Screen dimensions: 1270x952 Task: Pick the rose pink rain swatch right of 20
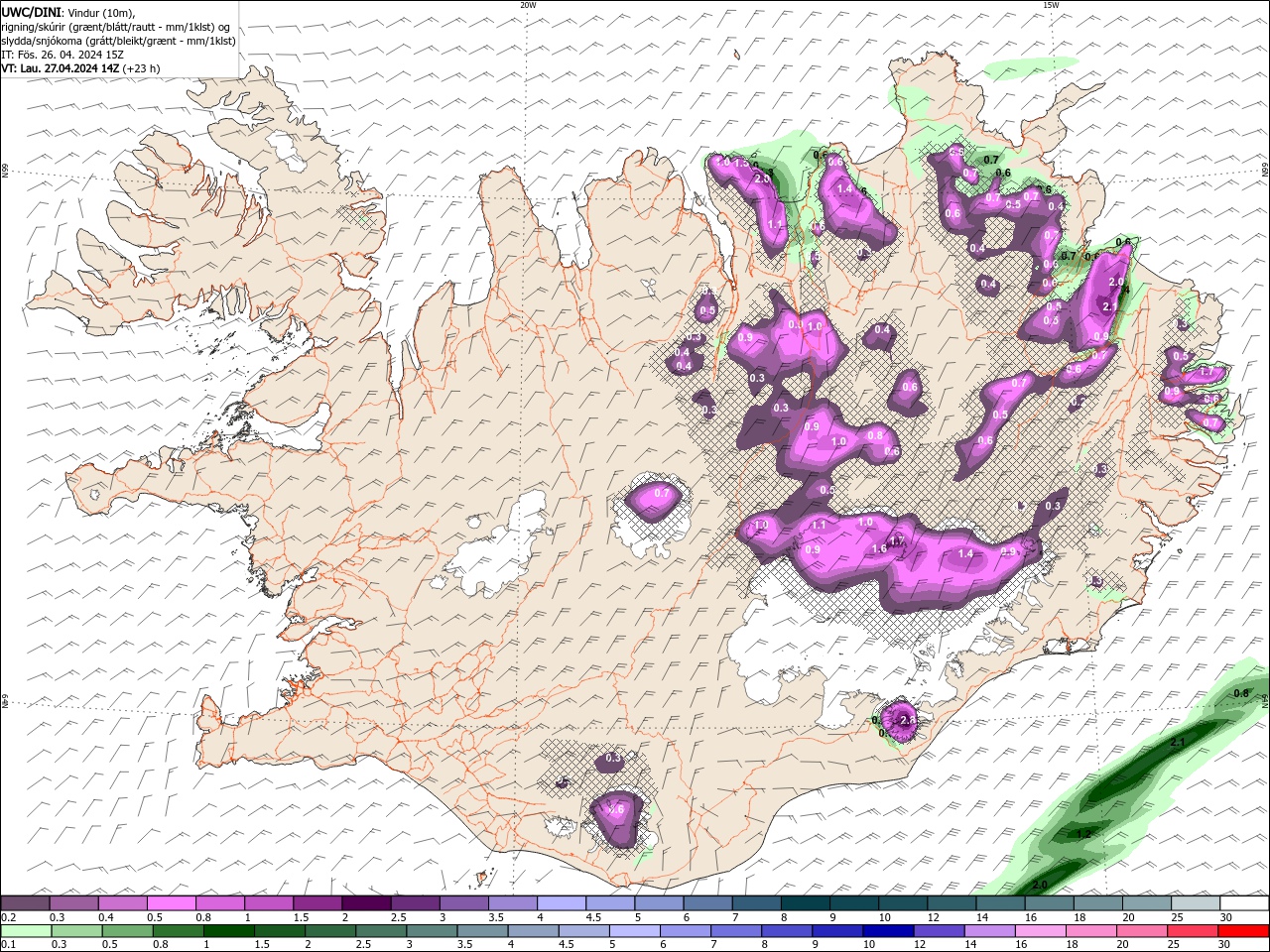(1141, 931)
